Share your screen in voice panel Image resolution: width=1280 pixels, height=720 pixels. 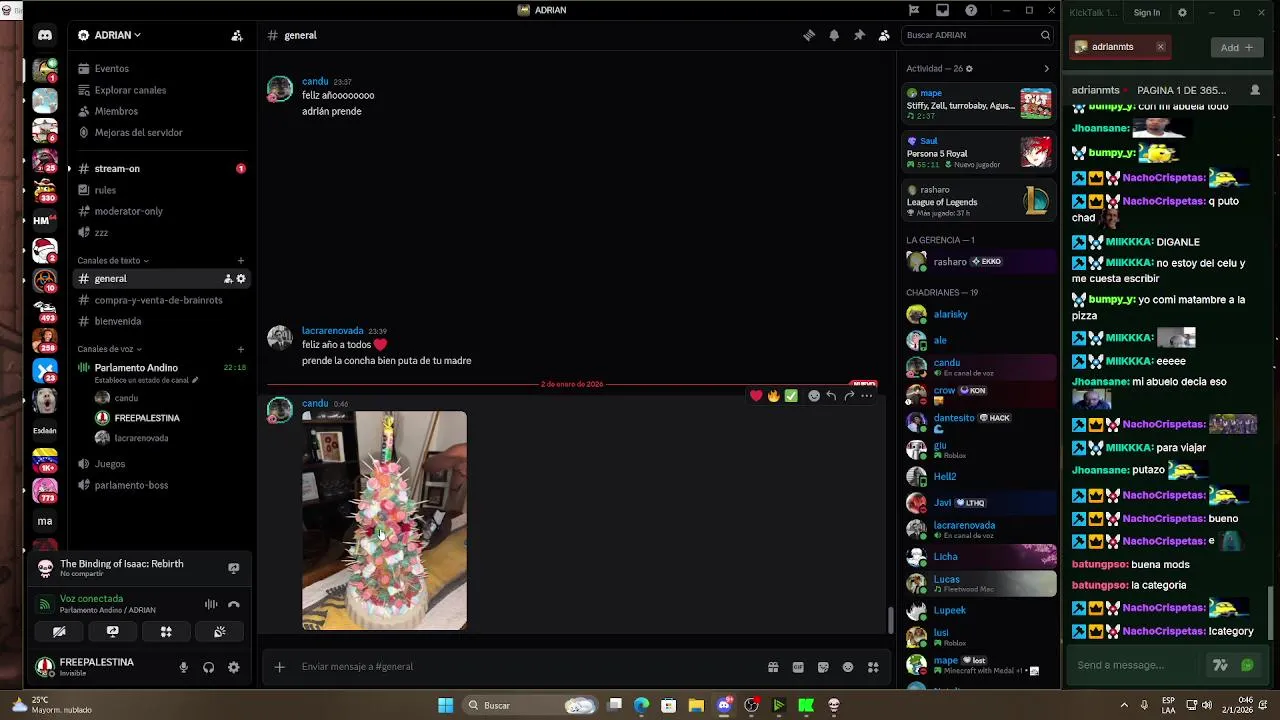113,632
